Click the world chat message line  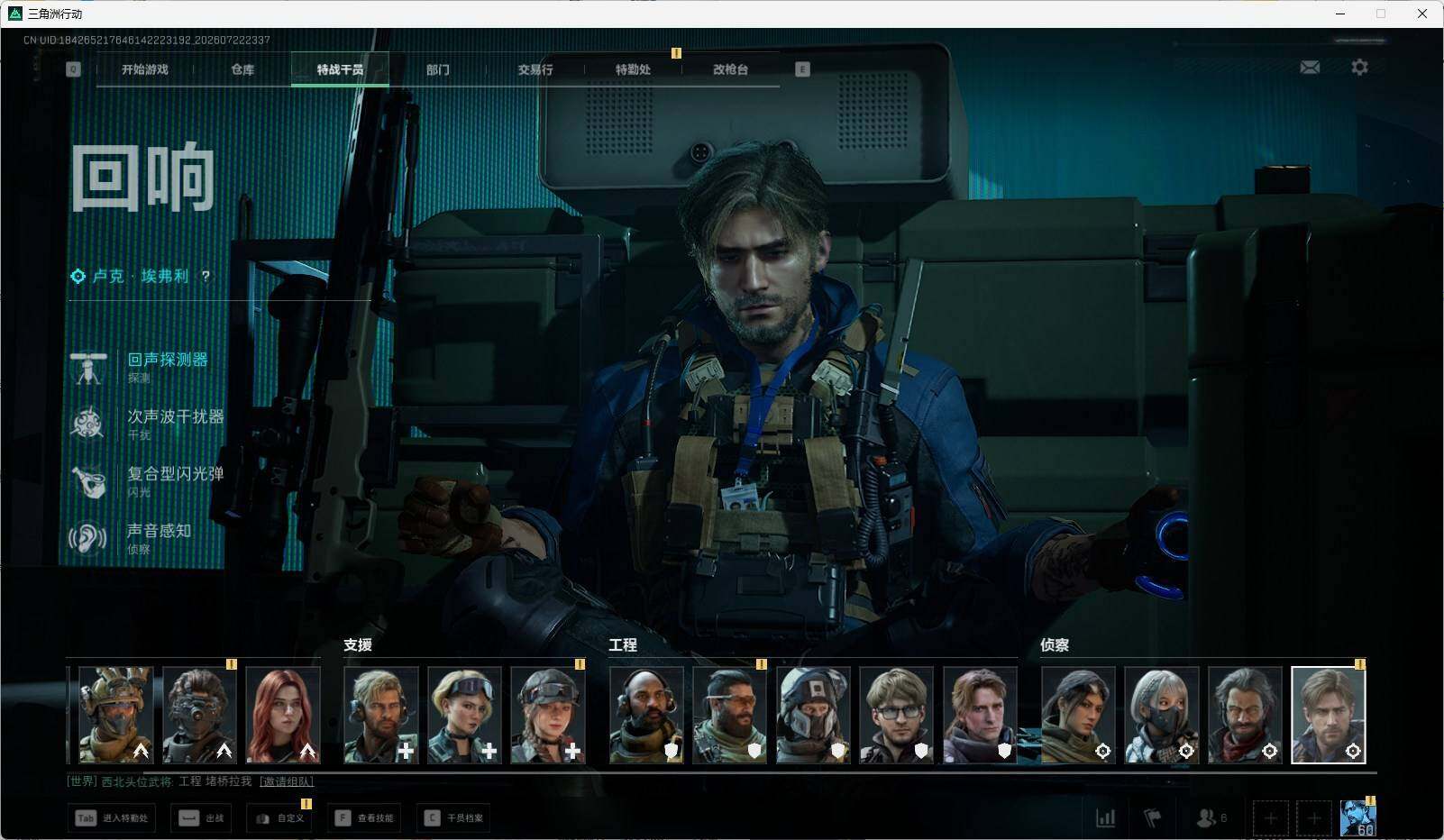coord(190,781)
